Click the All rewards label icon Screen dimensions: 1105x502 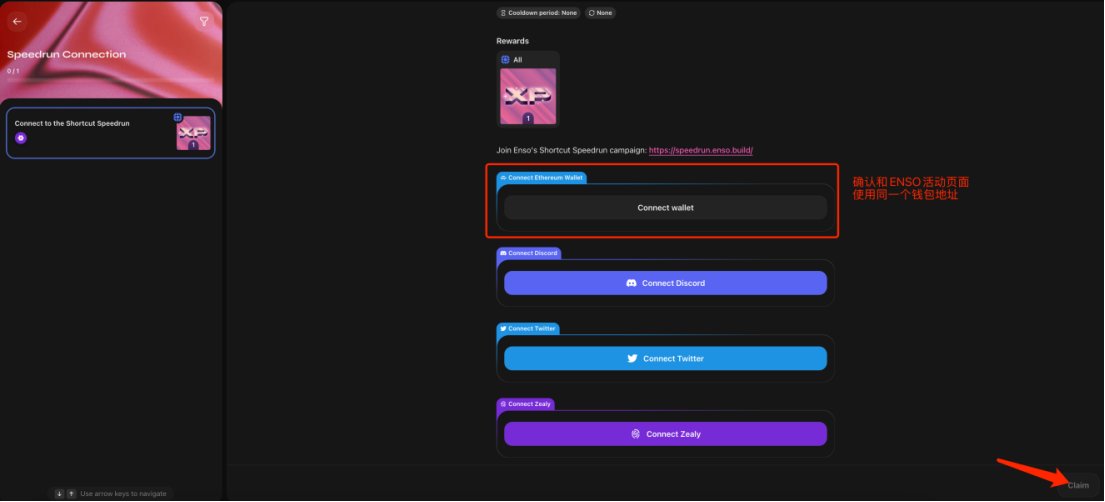pos(505,60)
